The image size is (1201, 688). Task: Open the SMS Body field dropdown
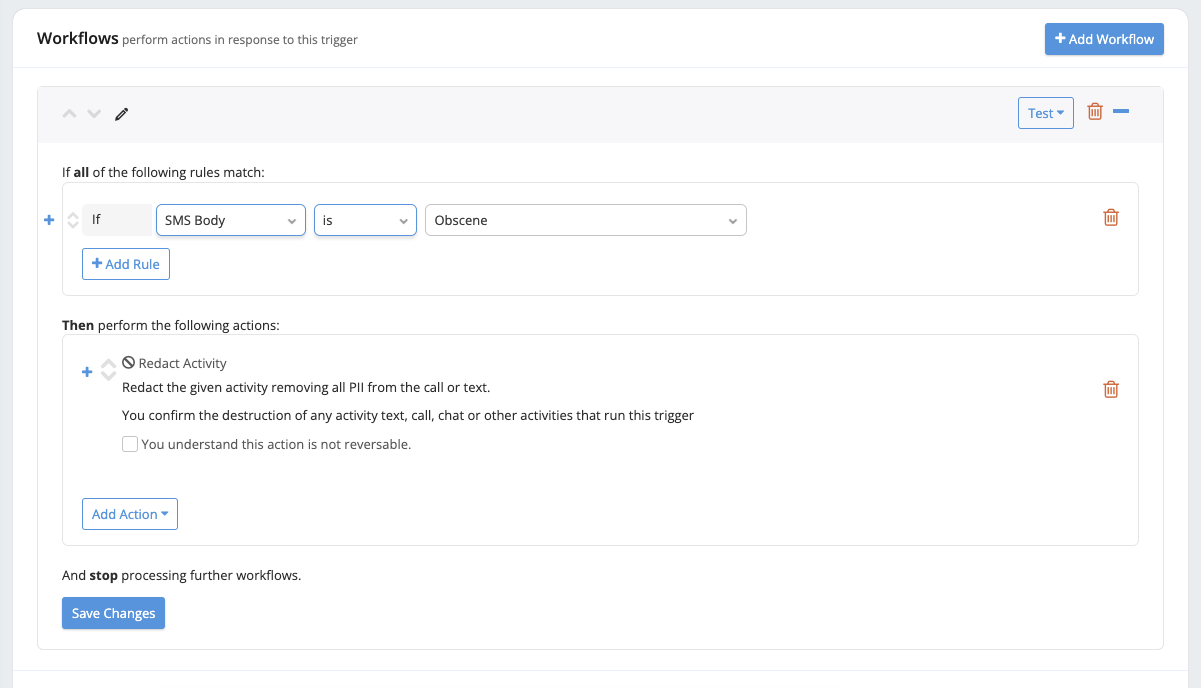231,220
